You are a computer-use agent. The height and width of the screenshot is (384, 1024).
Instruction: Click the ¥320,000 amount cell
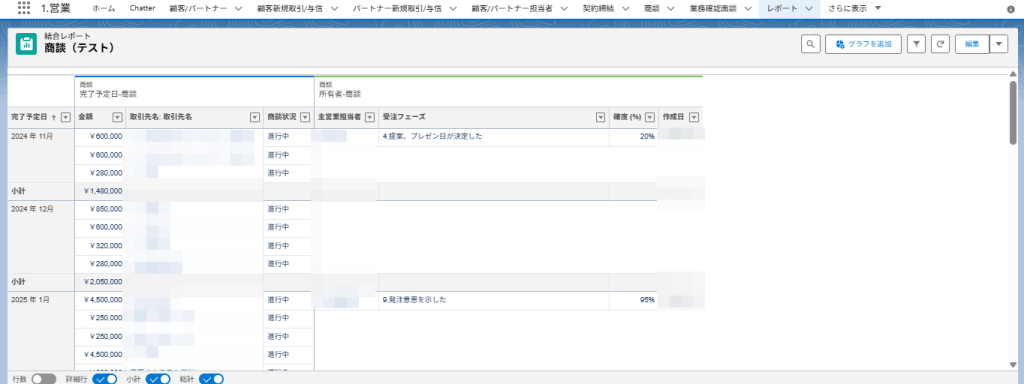106,246
